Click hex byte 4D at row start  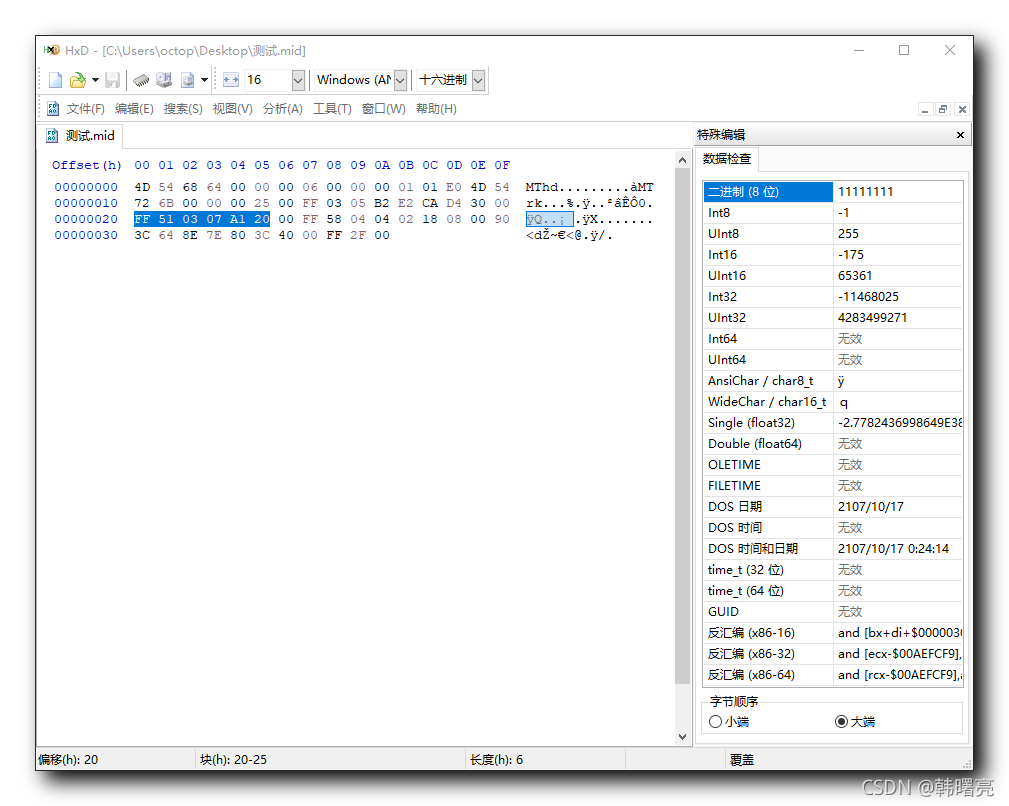[x=142, y=187]
